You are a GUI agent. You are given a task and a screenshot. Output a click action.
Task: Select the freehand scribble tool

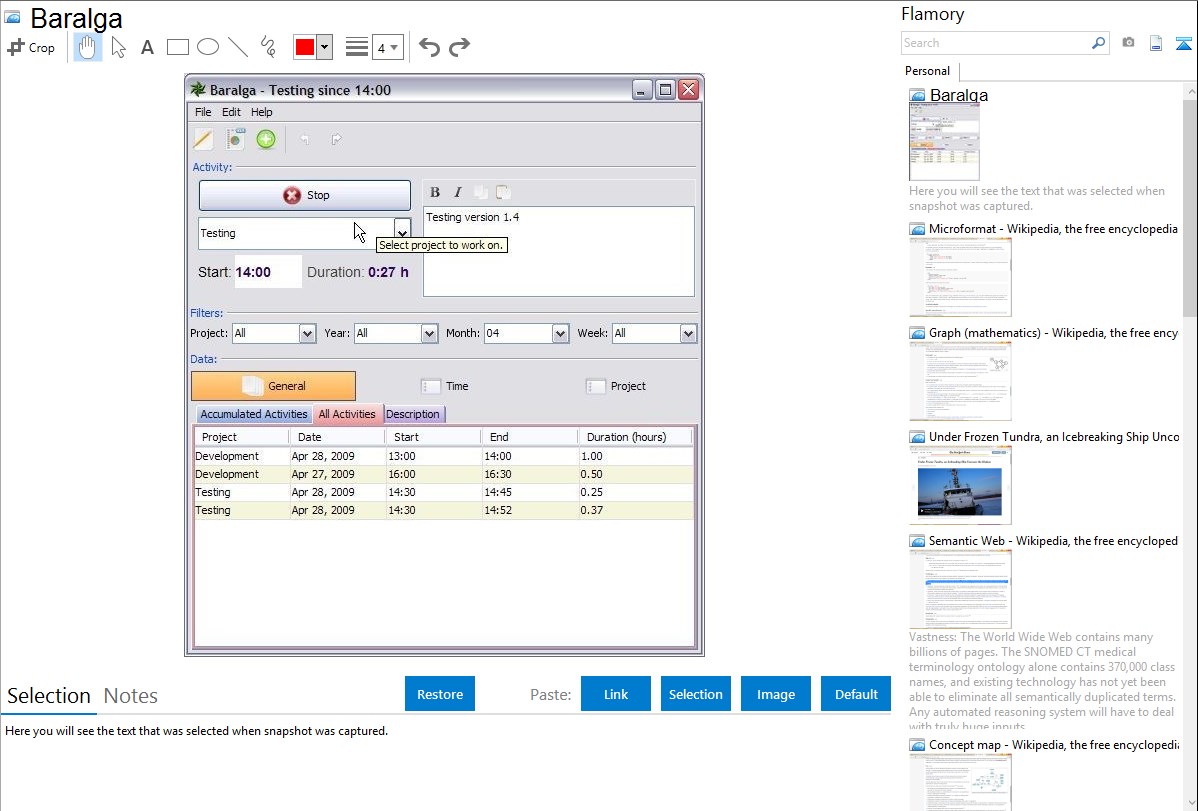click(268, 47)
